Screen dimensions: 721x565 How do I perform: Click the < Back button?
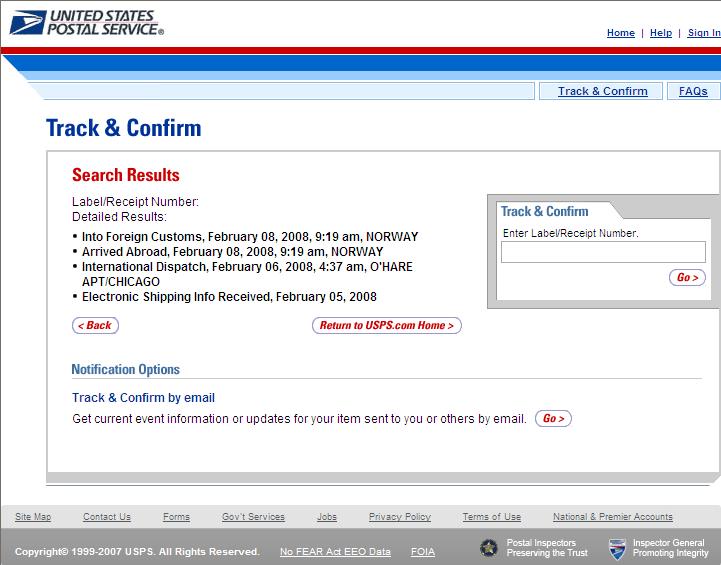tap(95, 325)
